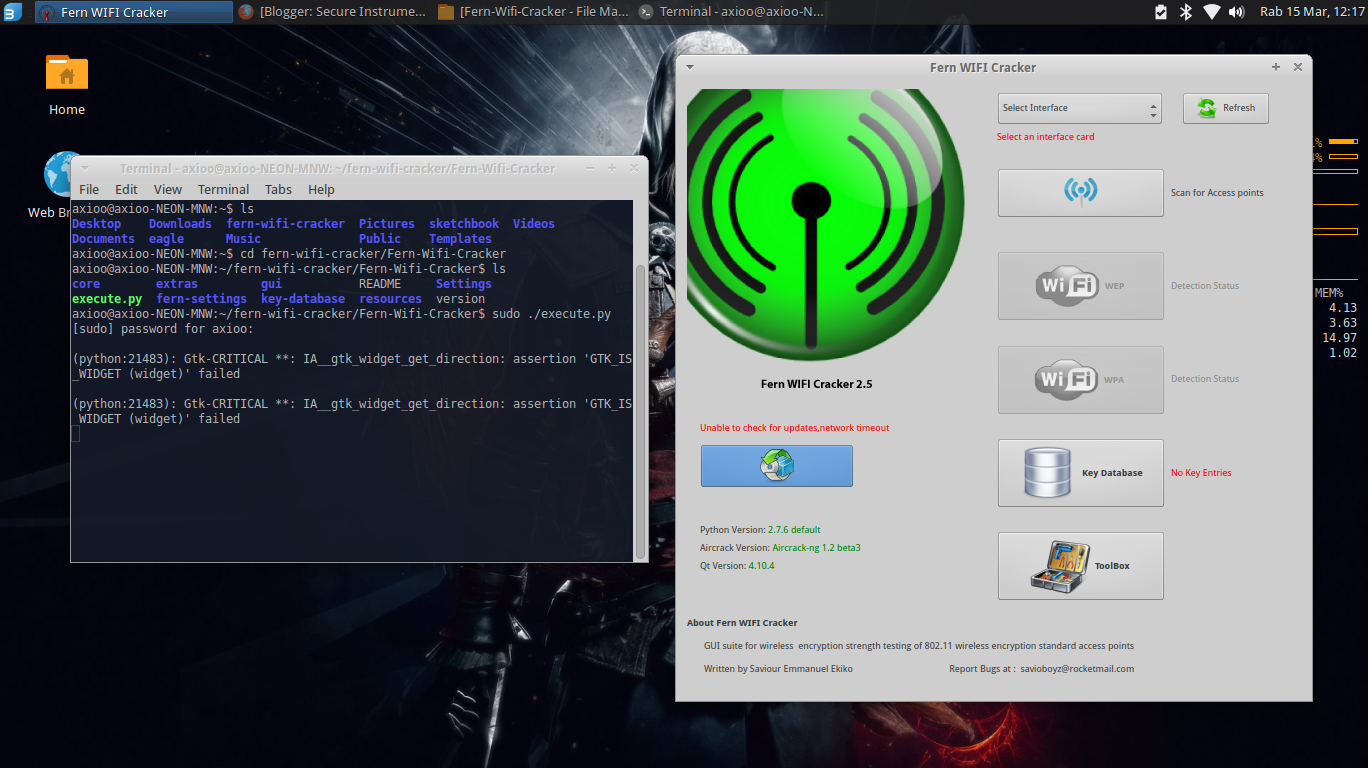Open the Tabs menu in Terminal
The image size is (1368, 768).
click(278, 189)
